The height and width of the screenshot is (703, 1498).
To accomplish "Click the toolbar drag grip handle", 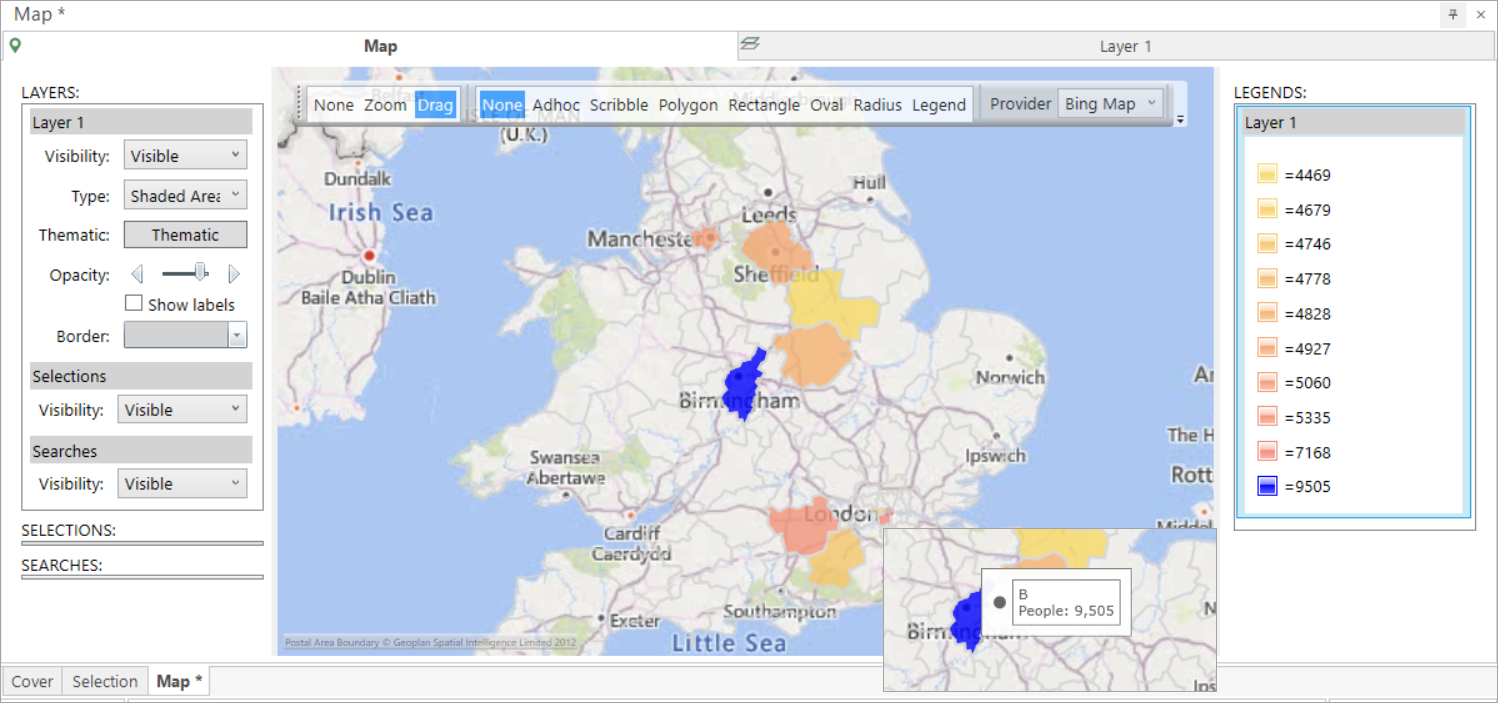I will 299,103.
